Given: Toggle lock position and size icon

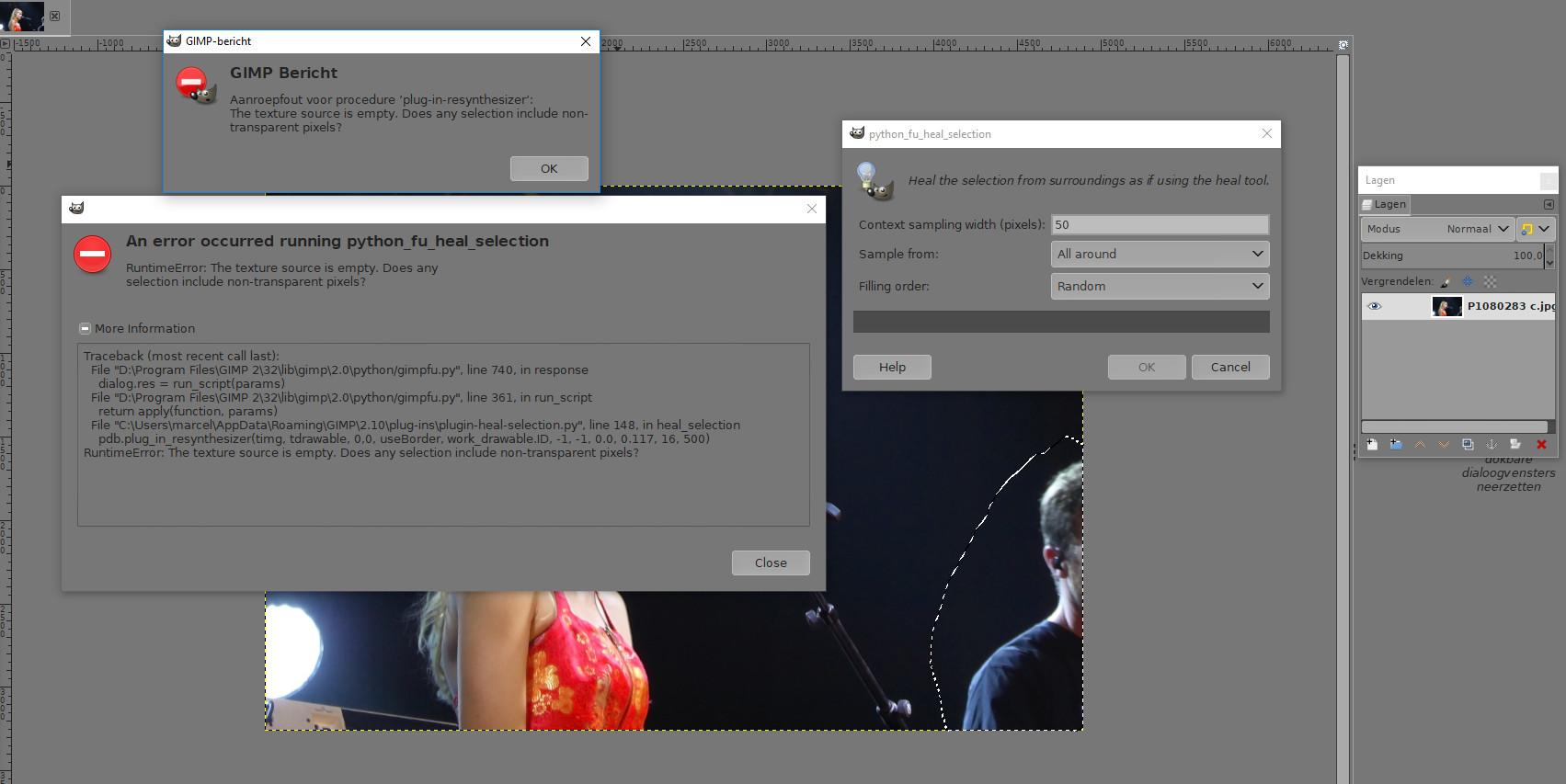Looking at the screenshot, I should click(x=1468, y=281).
